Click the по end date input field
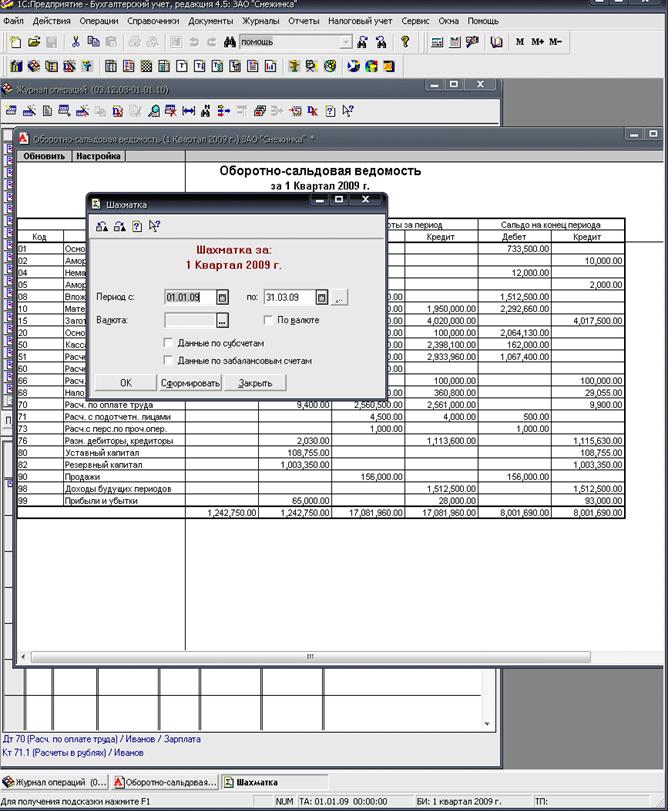Screen dimensions: 668x811 coord(289,297)
